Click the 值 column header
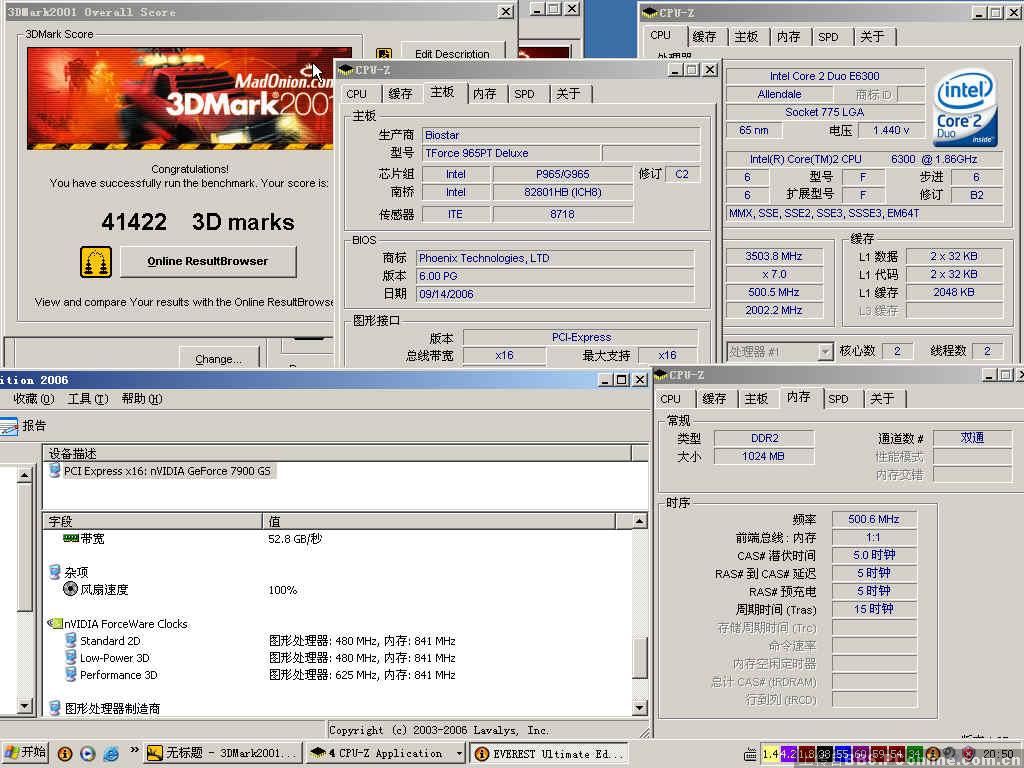The image size is (1024, 768). pyautogui.click(x=439, y=521)
